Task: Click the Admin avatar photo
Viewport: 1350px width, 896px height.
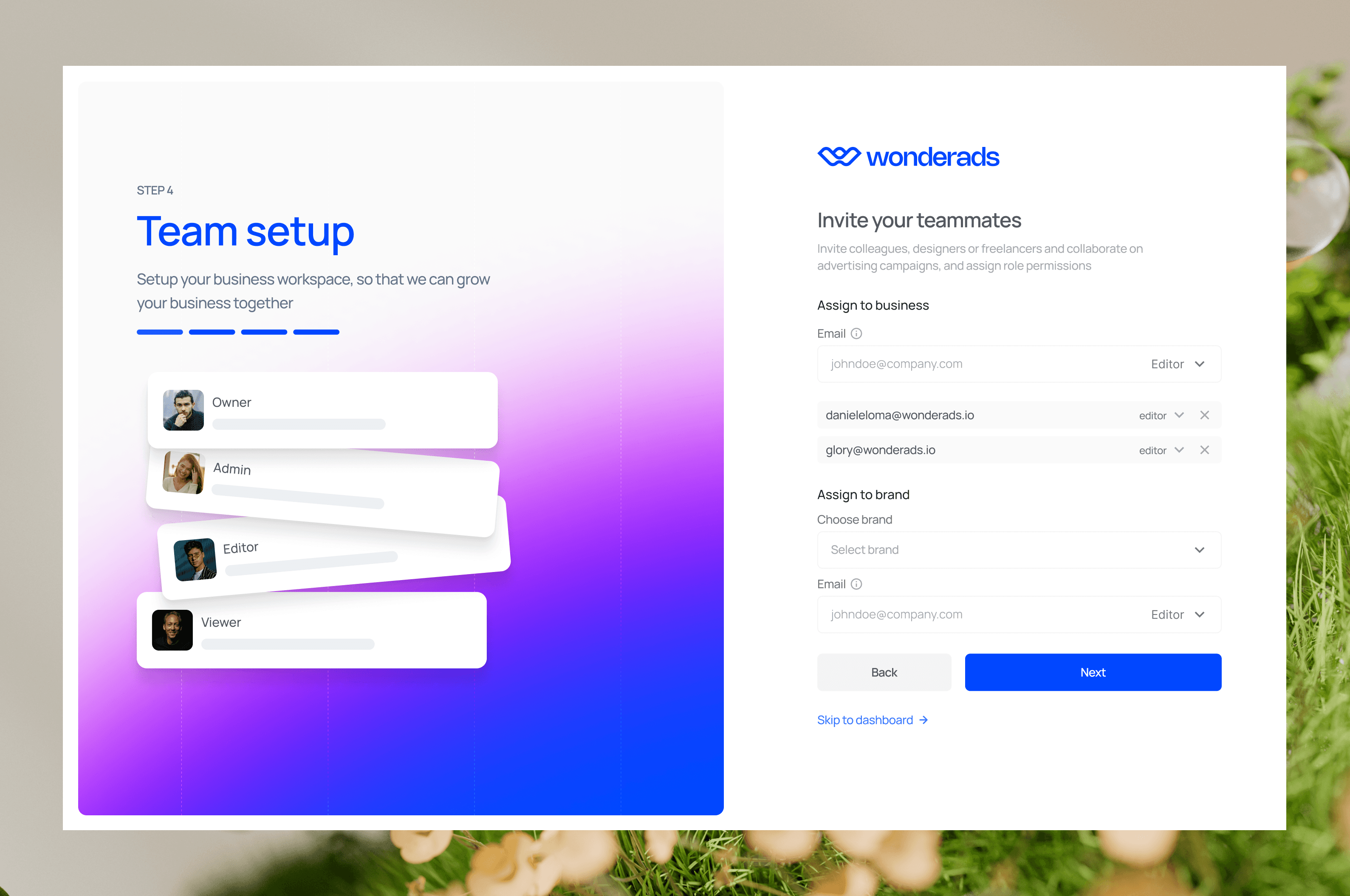Action: pos(184,473)
